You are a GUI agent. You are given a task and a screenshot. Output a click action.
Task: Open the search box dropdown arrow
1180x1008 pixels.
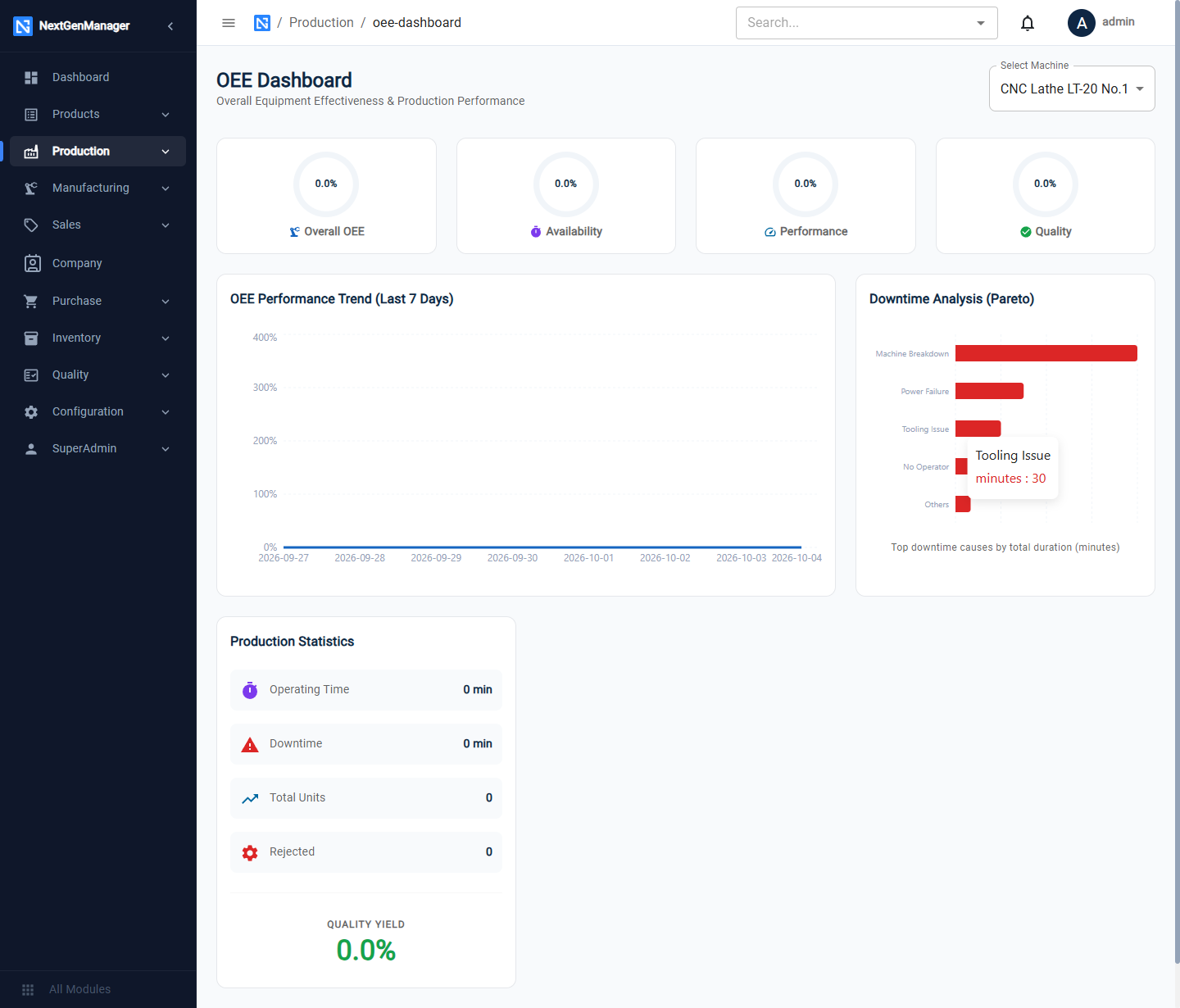[981, 23]
